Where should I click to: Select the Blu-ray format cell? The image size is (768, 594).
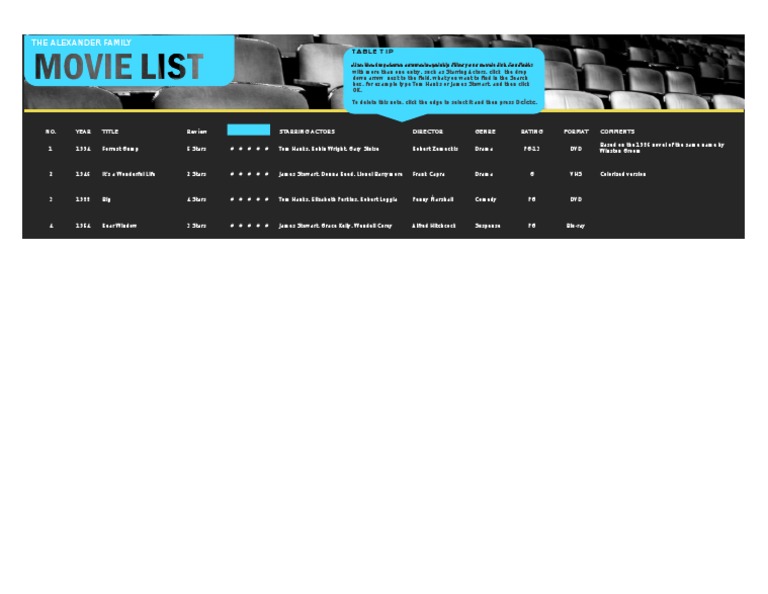[x=576, y=226]
